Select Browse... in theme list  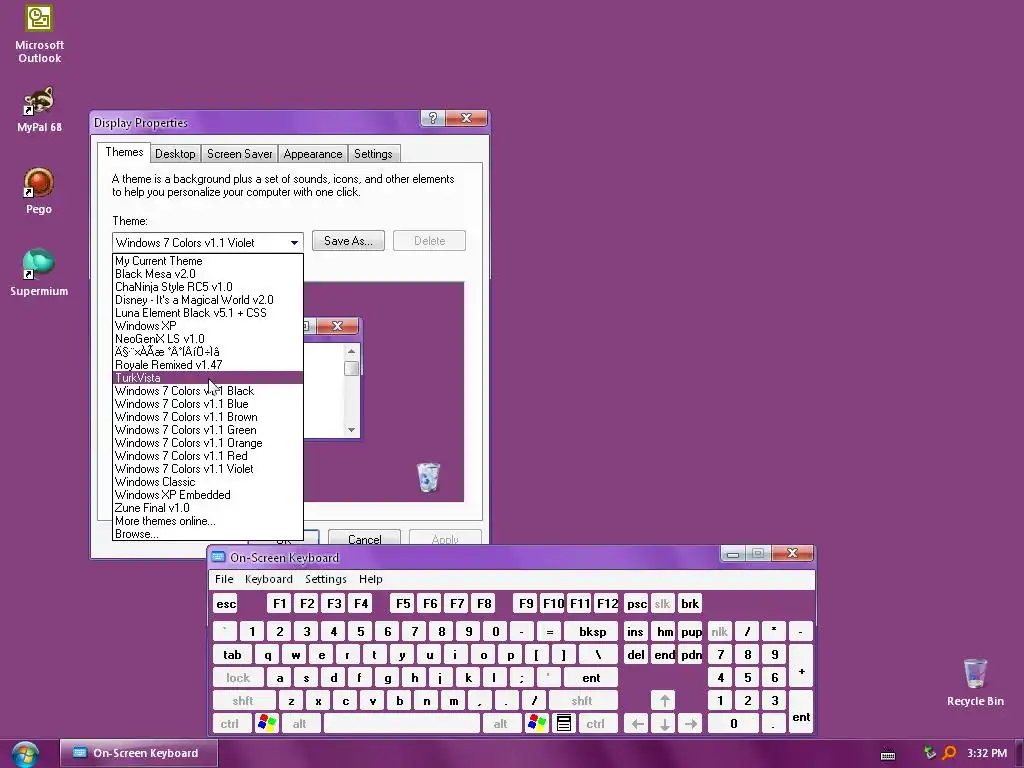click(208, 534)
